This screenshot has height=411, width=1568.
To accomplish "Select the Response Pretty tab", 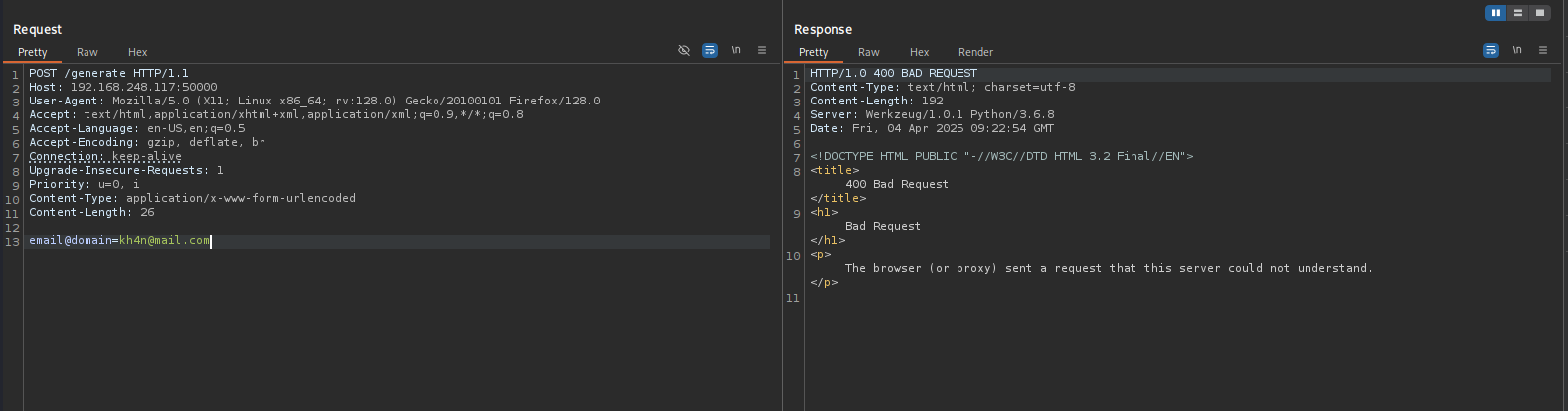I will coord(813,52).
